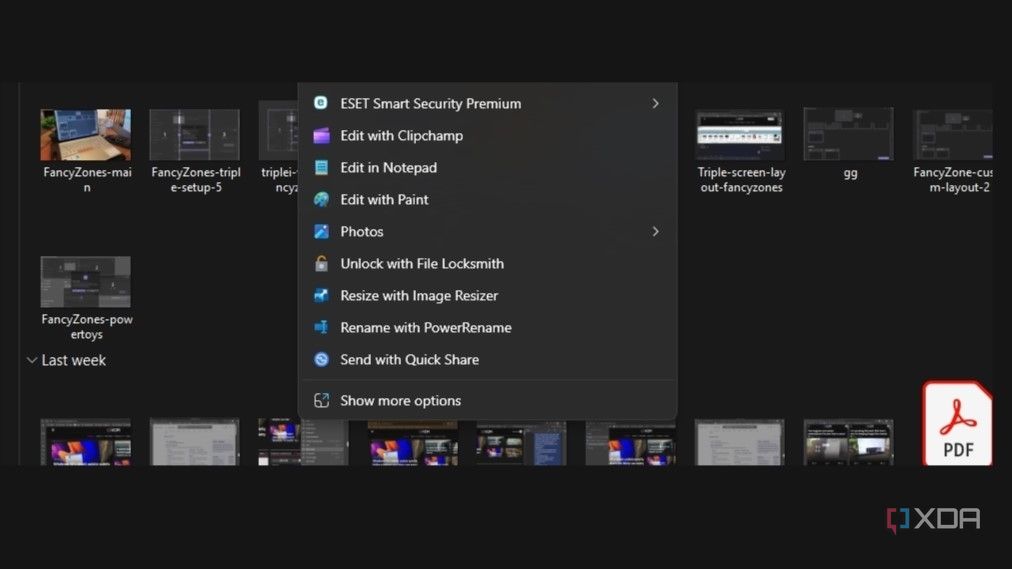
Task: Click the gg file name
Action: coord(851,173)
